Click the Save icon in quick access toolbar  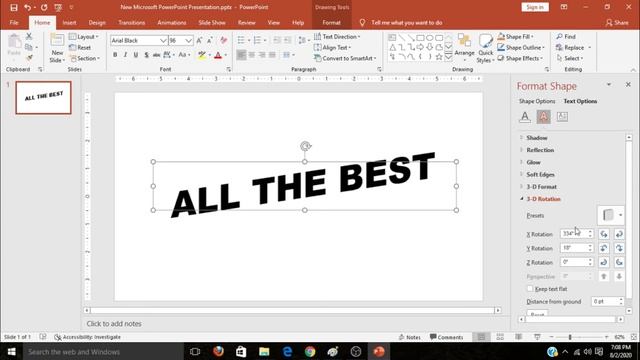(13, 7)
